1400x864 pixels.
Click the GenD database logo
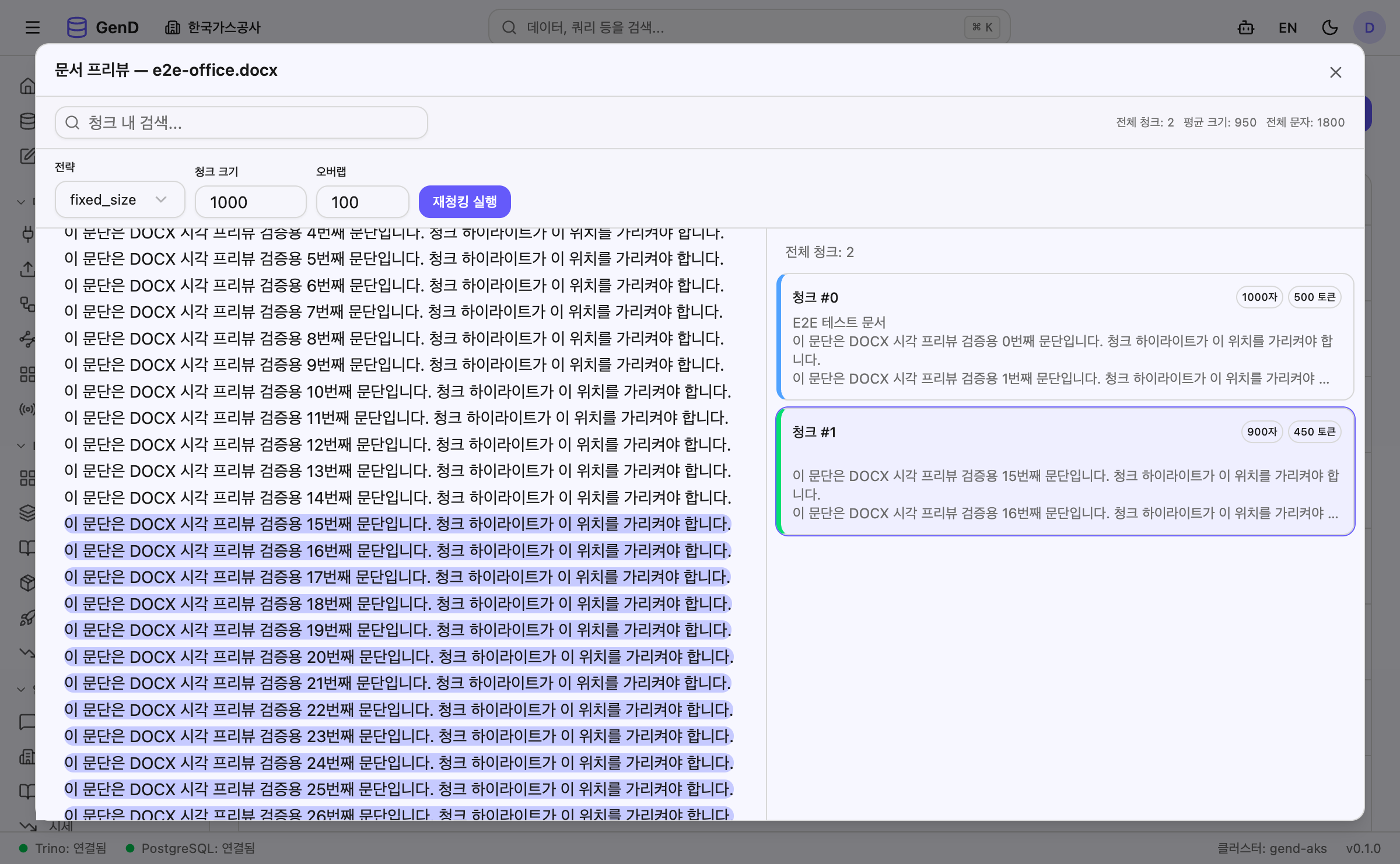[77, 27]
